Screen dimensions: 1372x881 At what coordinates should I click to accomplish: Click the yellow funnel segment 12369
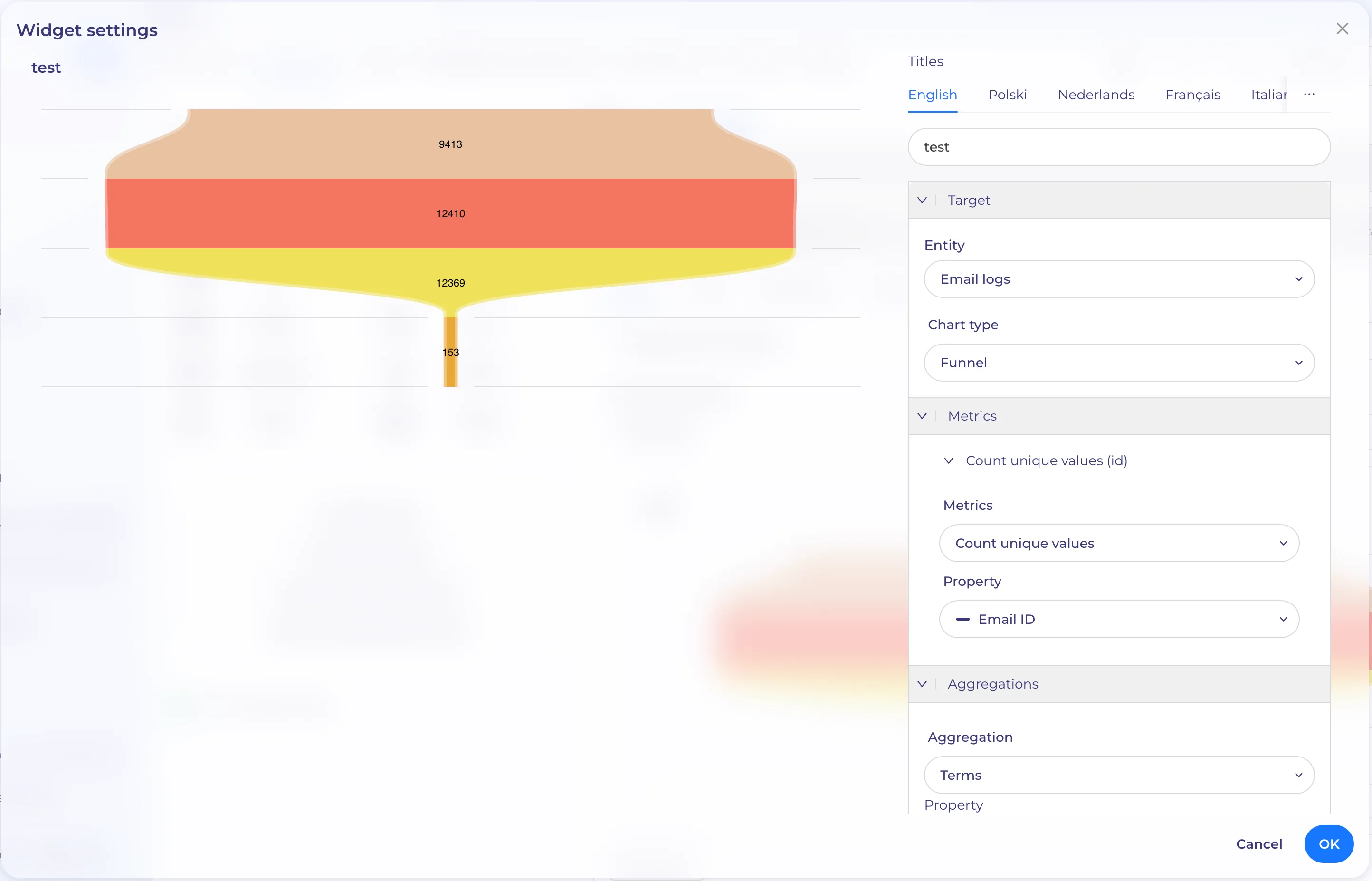(x=450, y=283)
